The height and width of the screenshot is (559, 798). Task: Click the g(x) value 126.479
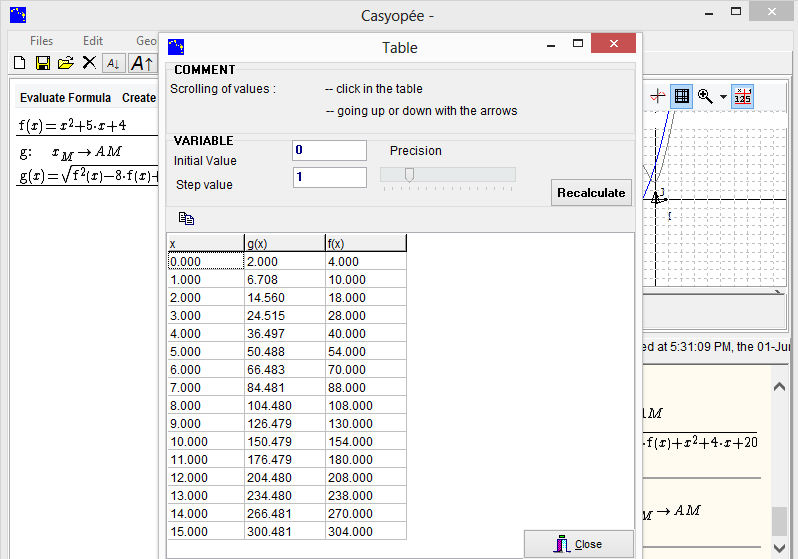pyautogui.click(x=284, y=424)
